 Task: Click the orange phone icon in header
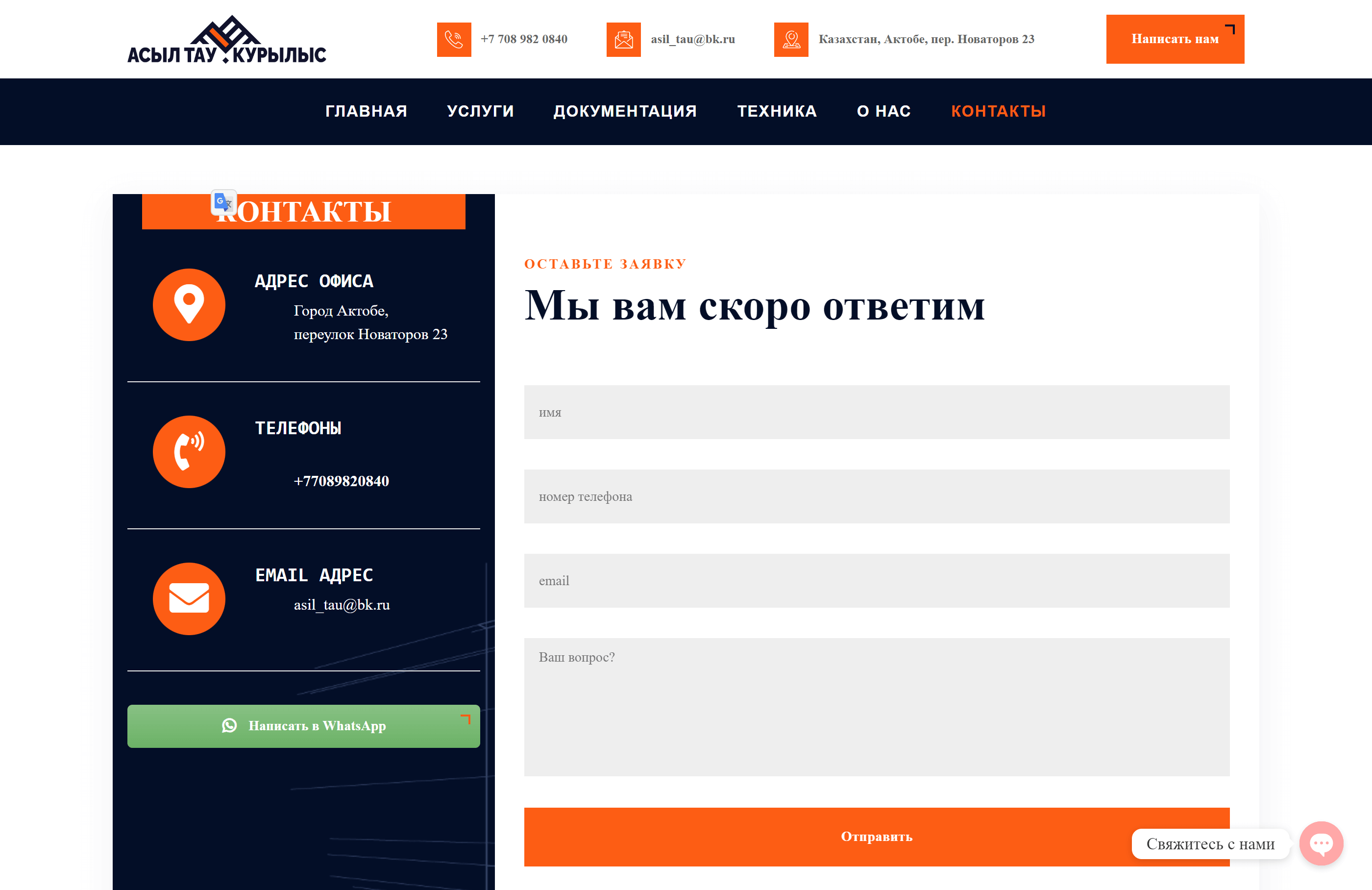pyautogui.click(x=454, y=39)
